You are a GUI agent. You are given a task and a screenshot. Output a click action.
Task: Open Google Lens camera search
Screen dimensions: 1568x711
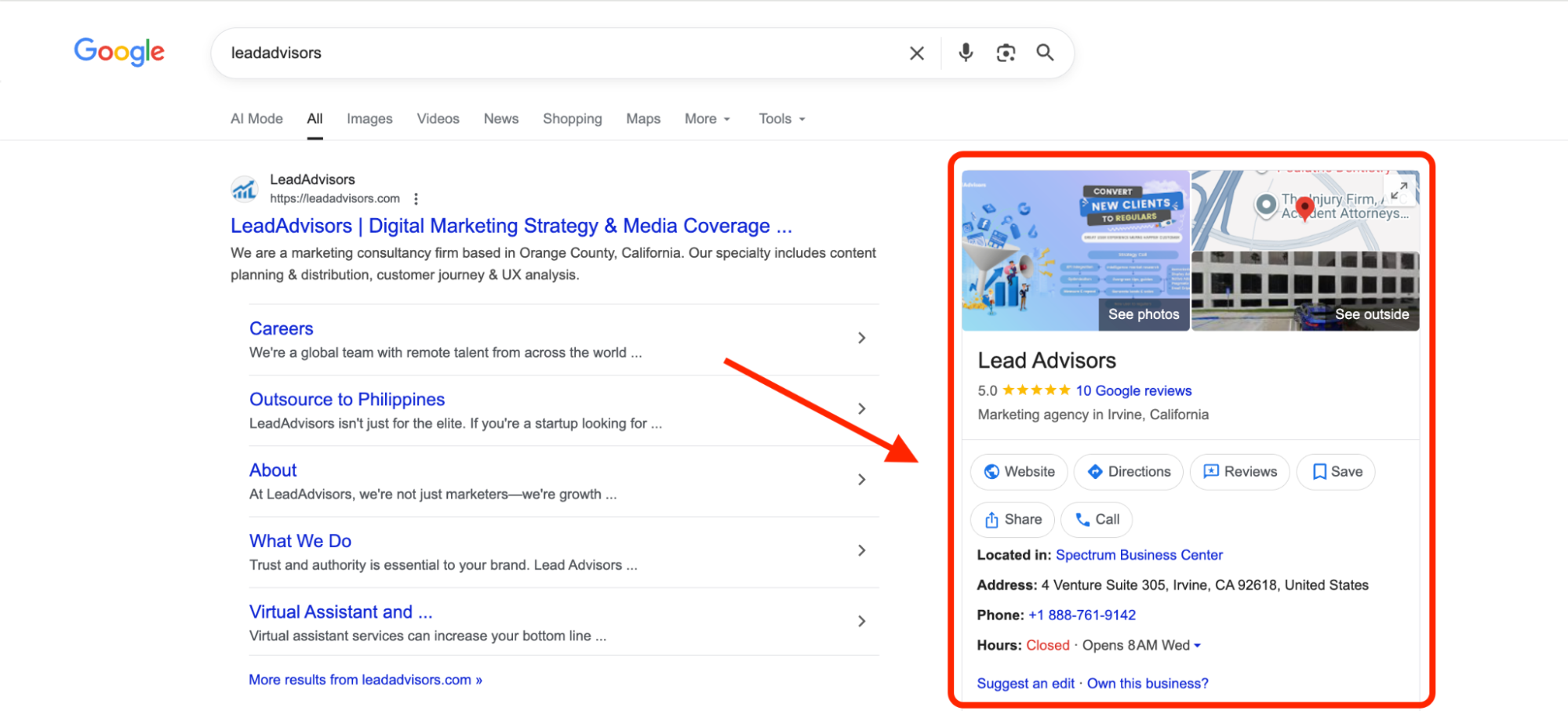[x=1006, y=53]
